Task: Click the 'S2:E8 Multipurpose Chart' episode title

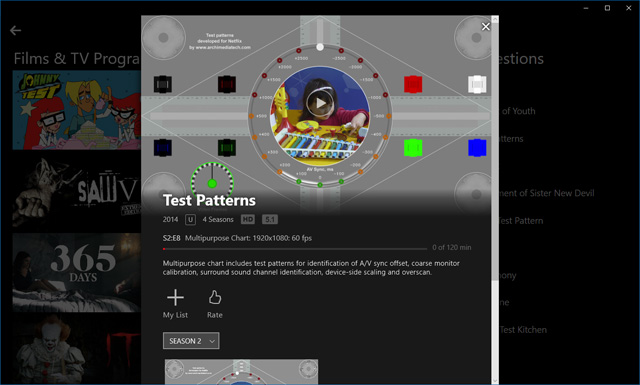Action: [x=237, y=238]
